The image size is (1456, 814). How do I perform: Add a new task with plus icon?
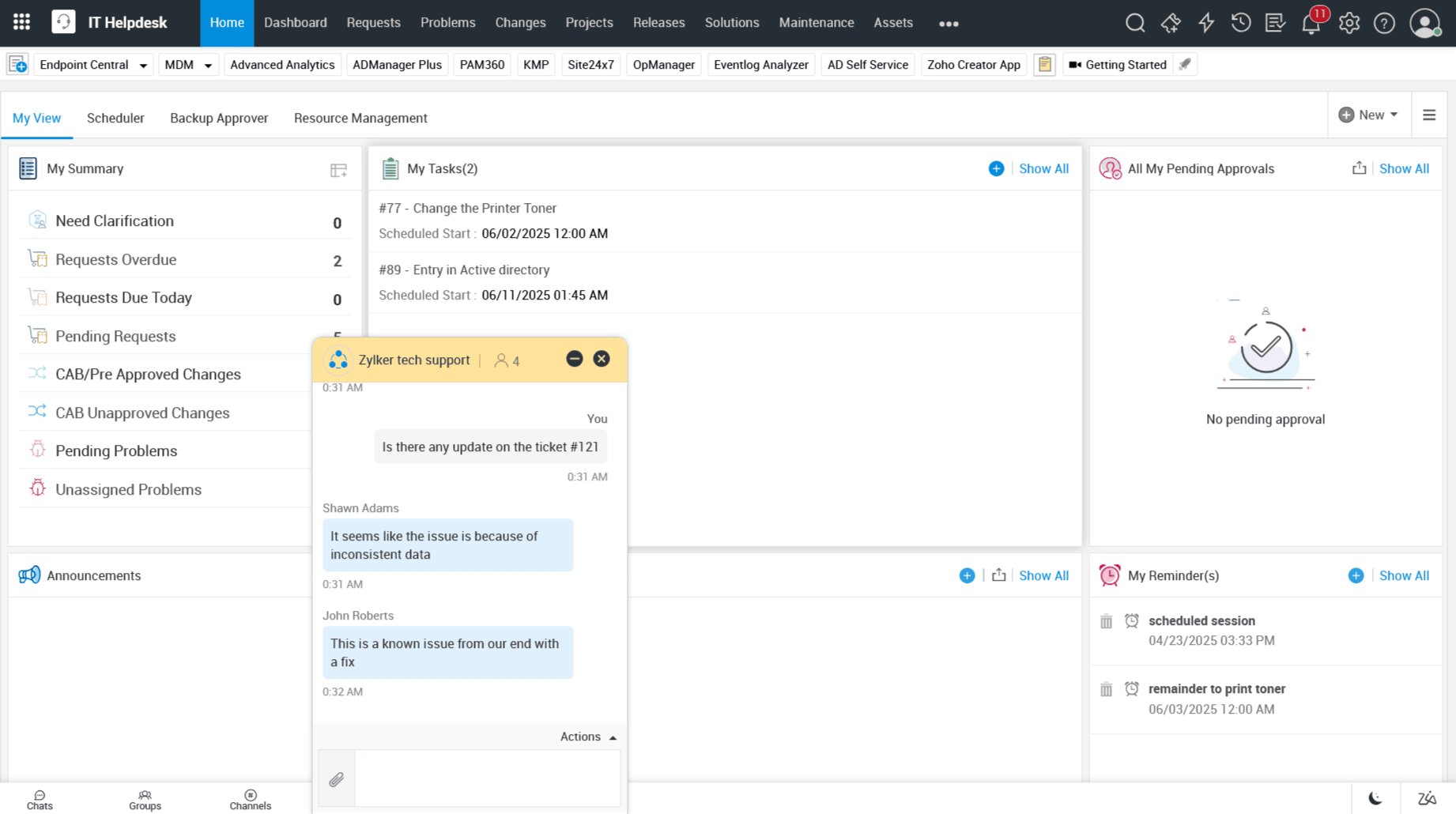[x=996, y=168]
